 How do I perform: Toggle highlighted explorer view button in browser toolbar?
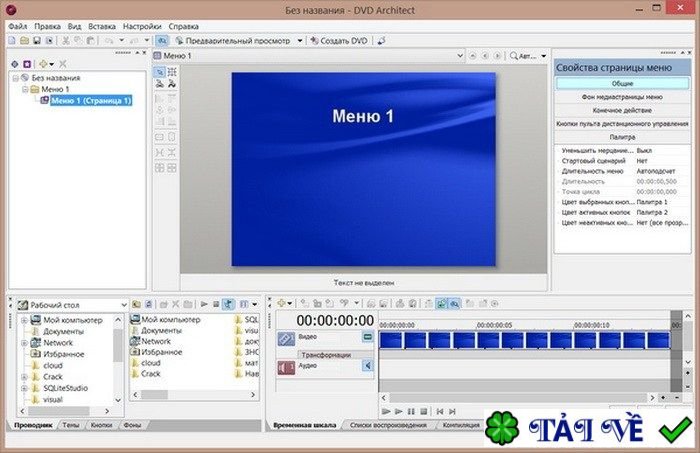(229, 304)
